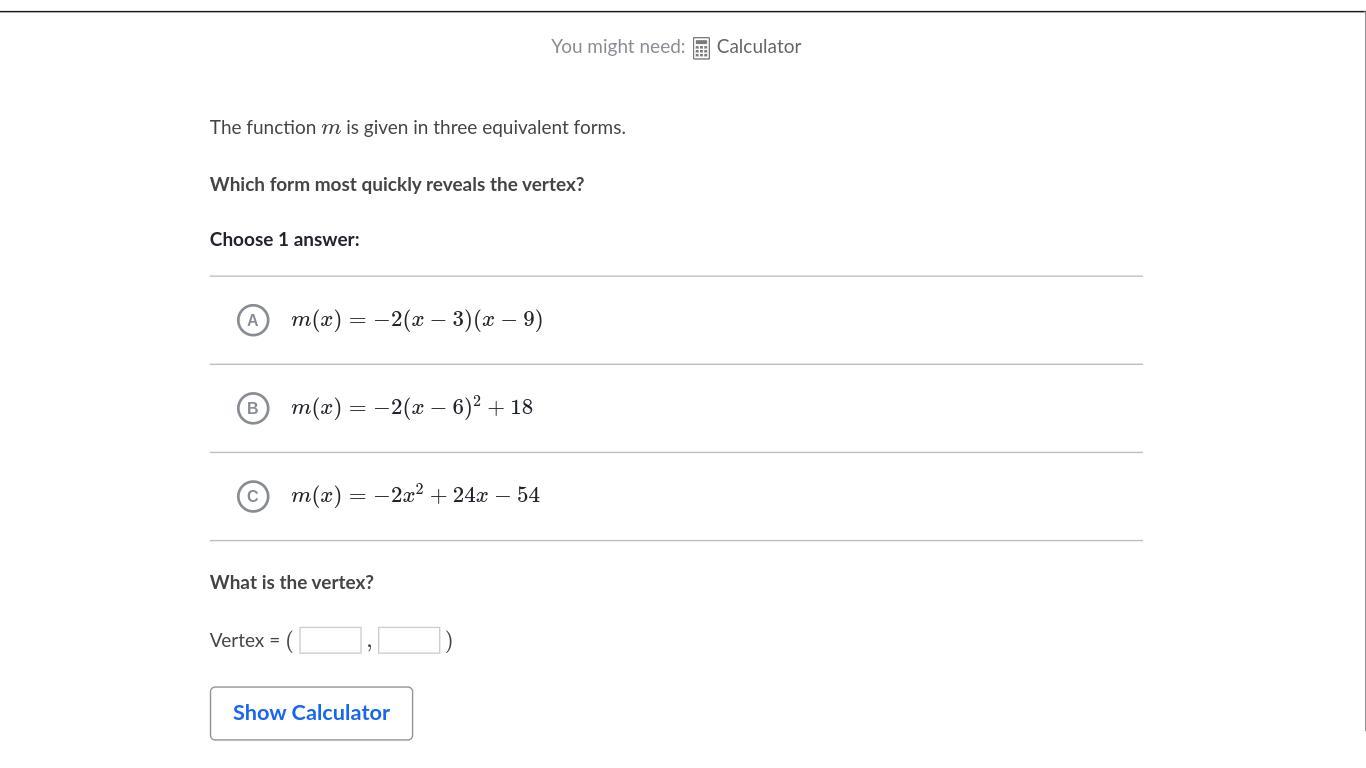Screen dimensions: 1366x768
Task: Click the "Vertex =" label
Action: pyautogui.click(x=244, y=640)
